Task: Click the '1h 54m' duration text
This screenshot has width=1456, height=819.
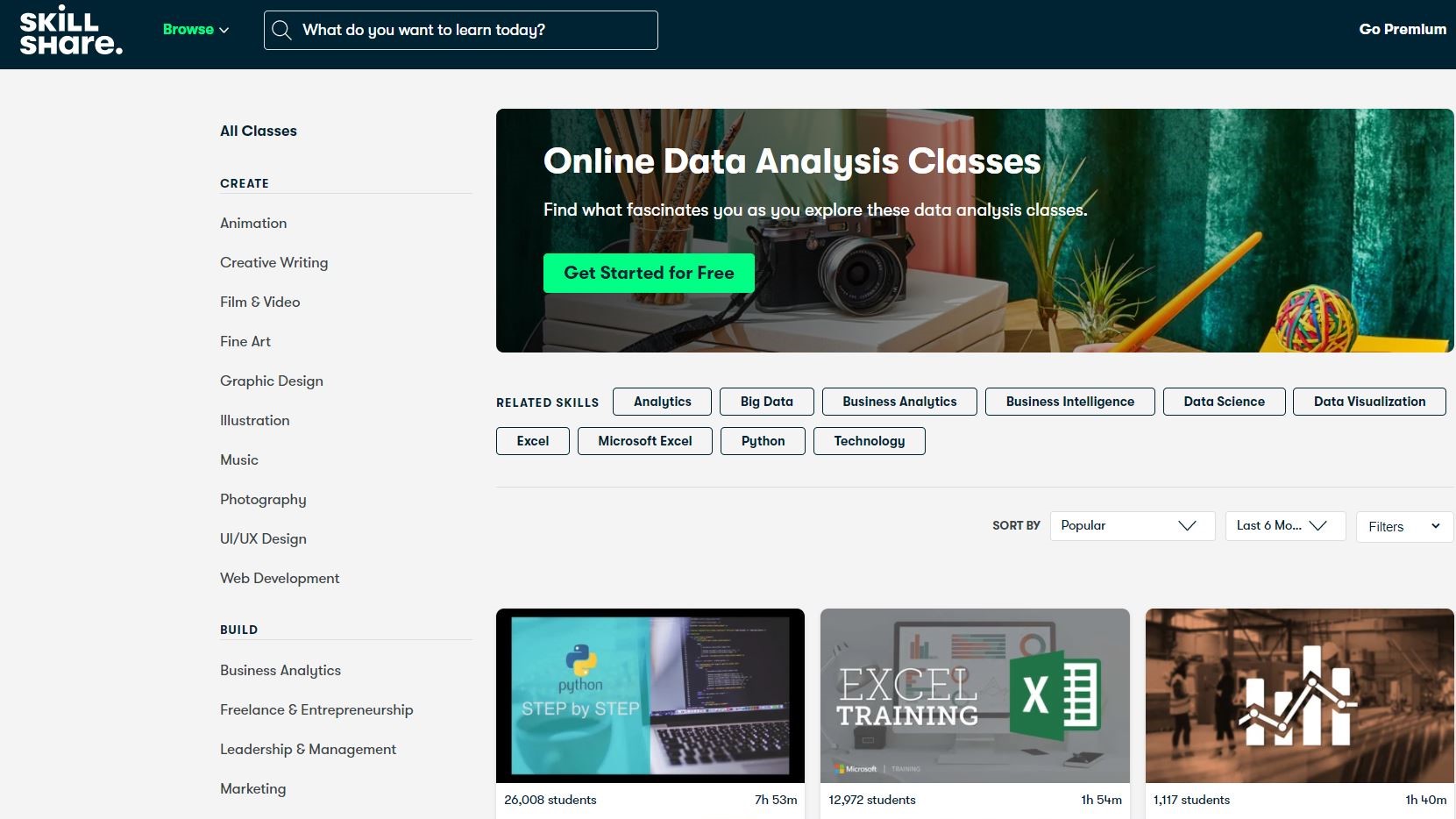Action: click(1101, 800)
